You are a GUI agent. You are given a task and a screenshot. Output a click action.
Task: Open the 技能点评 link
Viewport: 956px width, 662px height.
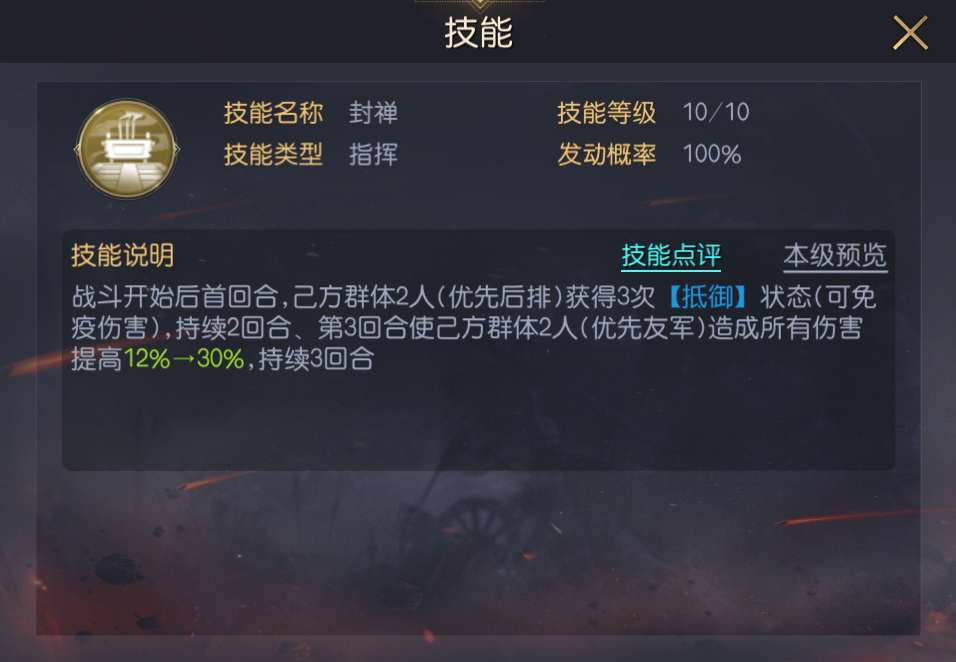point(671,255)
